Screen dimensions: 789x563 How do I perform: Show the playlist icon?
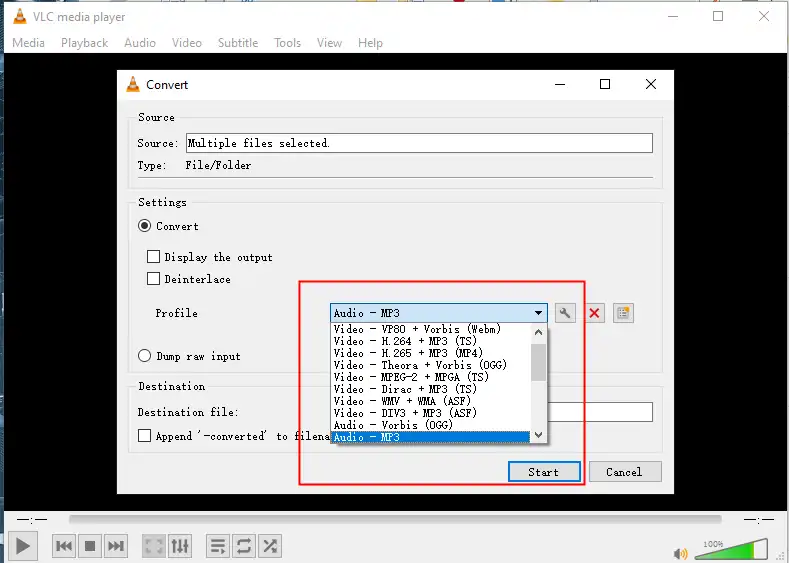point(218,546)
